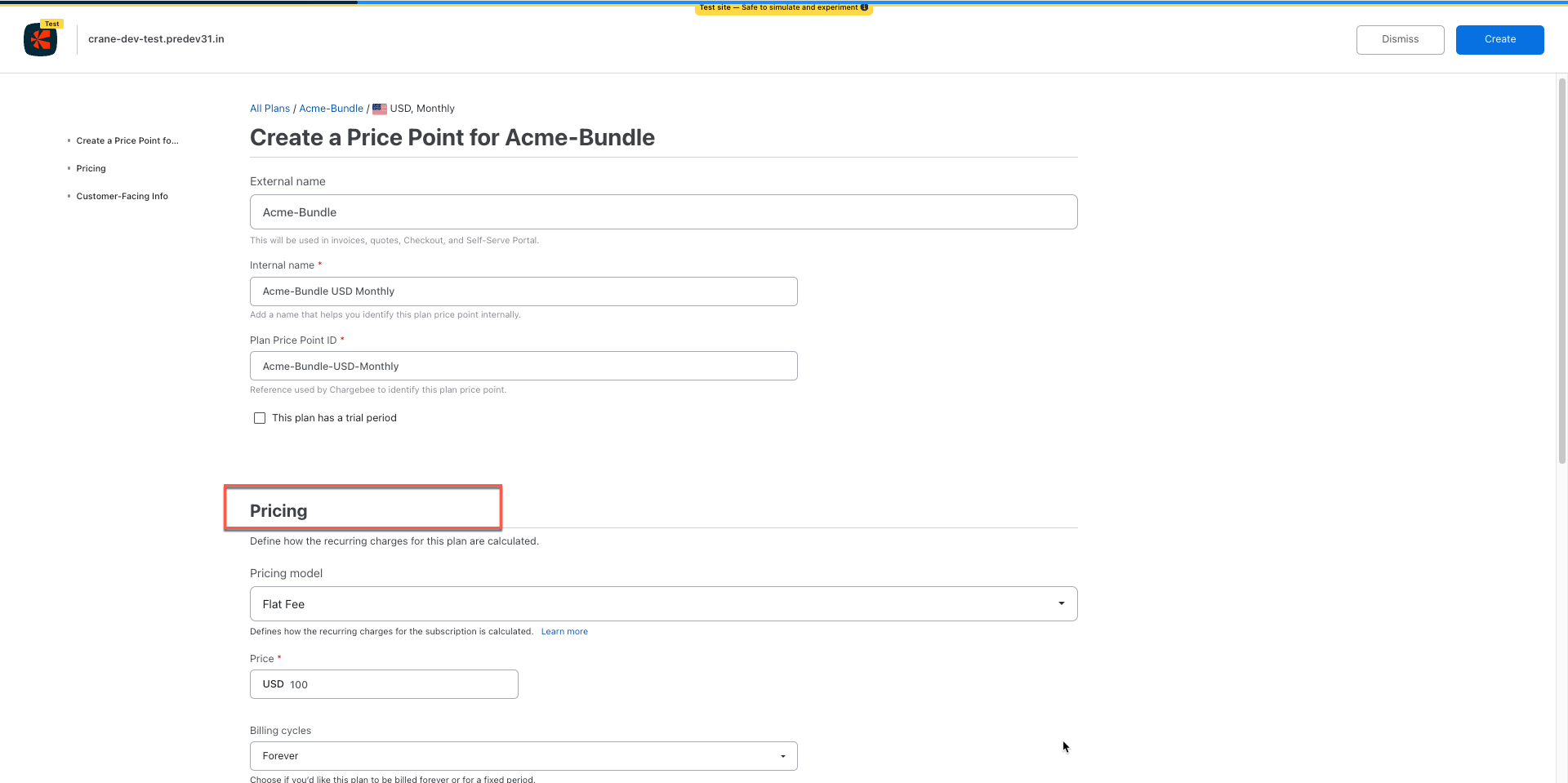Click the External name input field
Image resolution: width=1568 pixels, height=783 pixels.
point(662,212)
